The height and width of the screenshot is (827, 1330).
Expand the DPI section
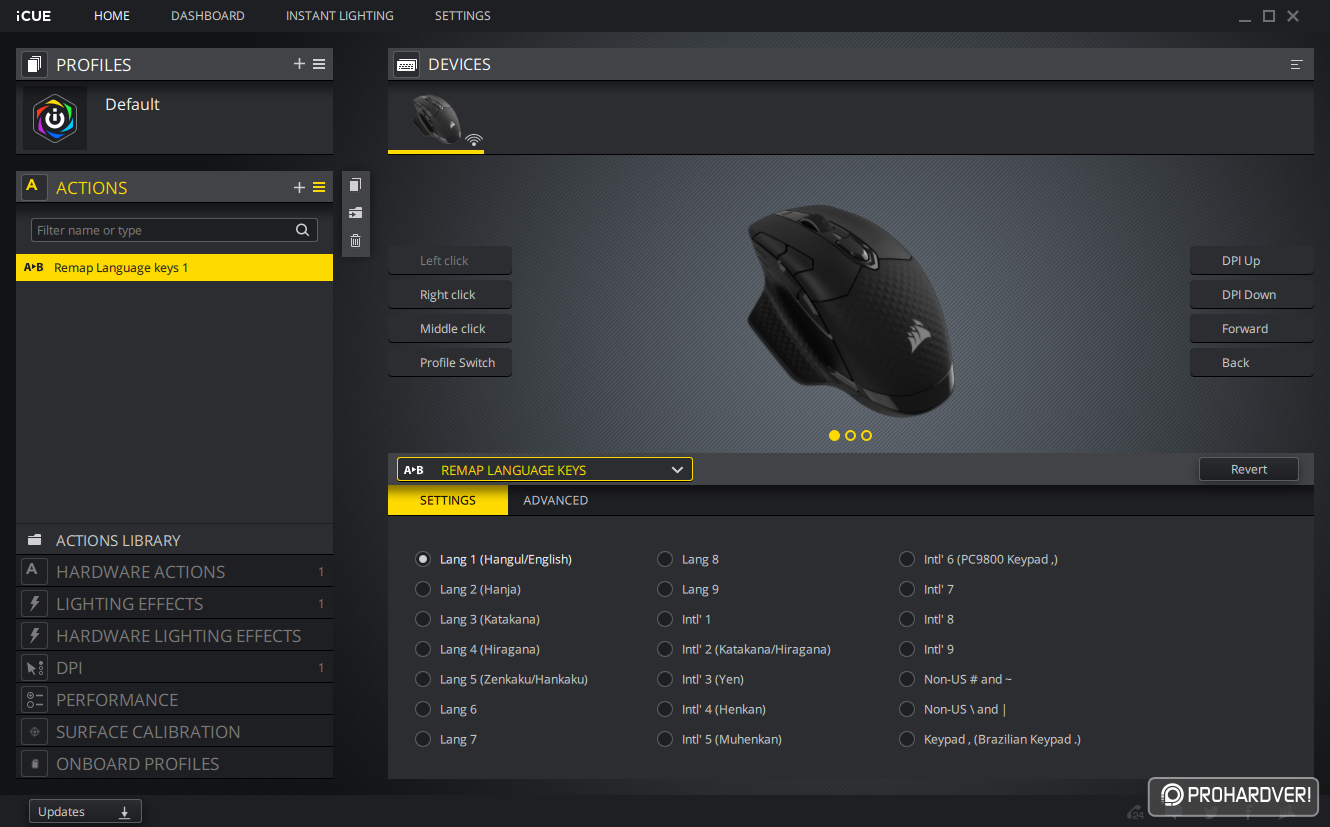tap(174, 668)
